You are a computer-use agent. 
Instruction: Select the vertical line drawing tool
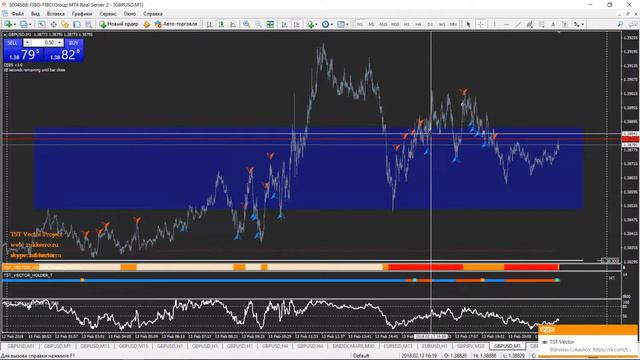coord(495,24)
